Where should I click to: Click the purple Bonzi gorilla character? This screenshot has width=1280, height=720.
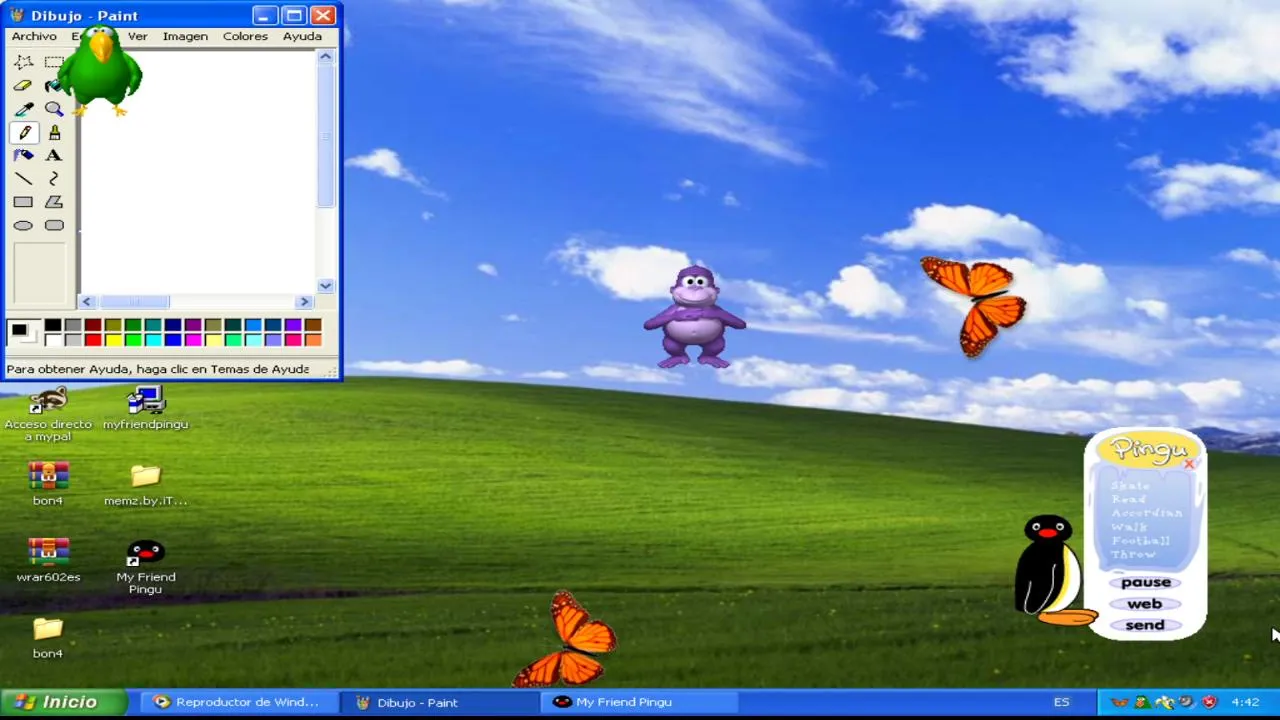tap(694, 316)
